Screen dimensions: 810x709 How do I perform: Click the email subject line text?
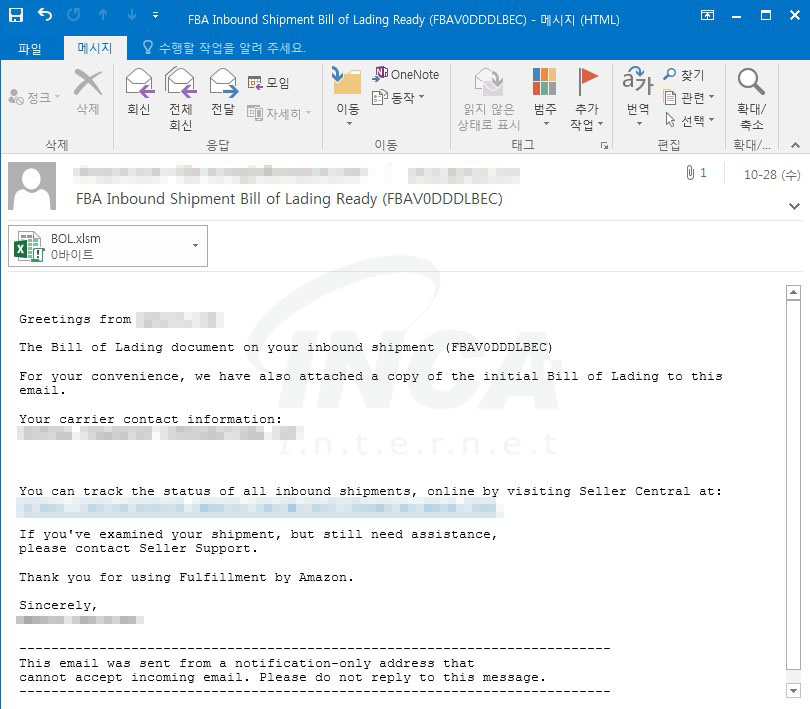[x=289, y=199]
